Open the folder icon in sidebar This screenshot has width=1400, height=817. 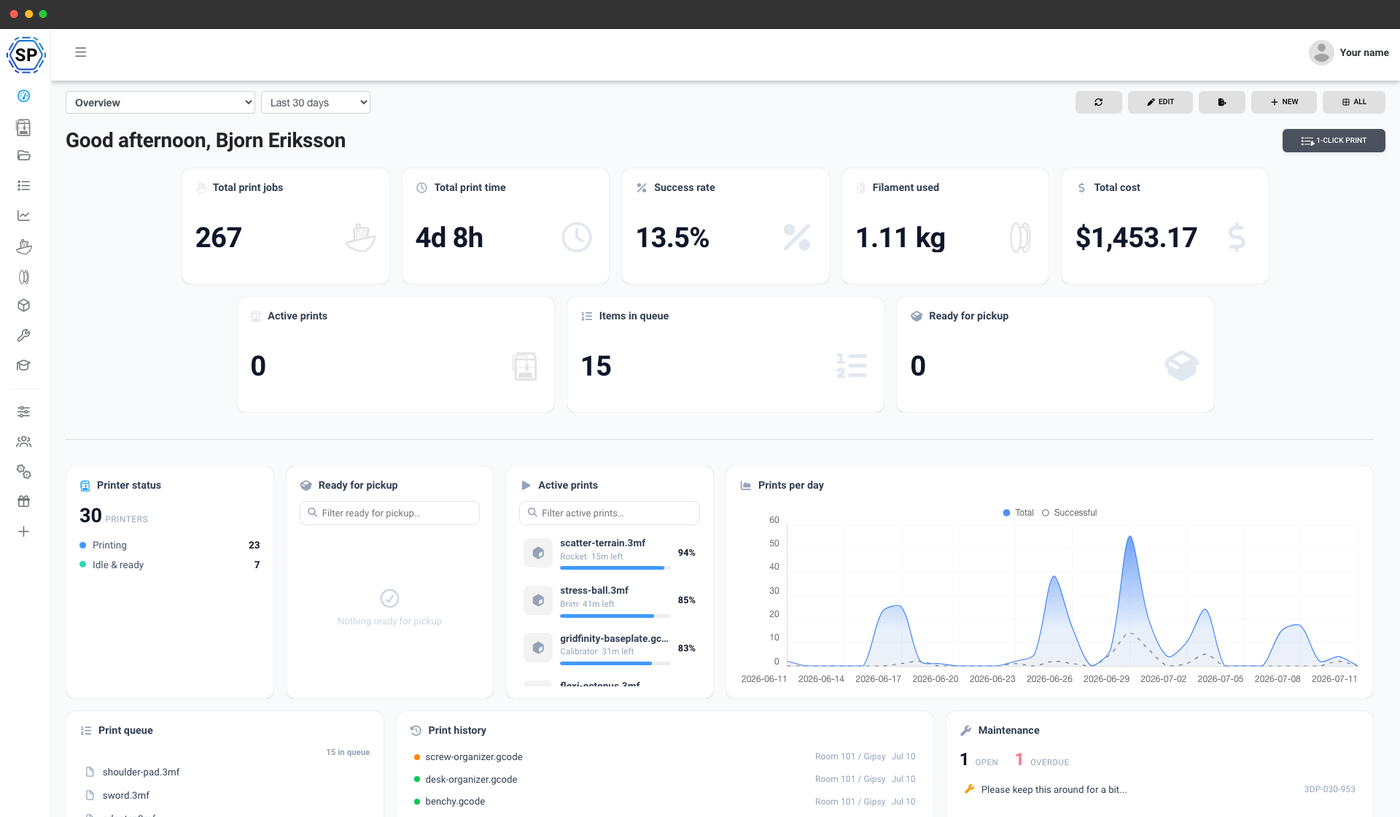point(24,155)
